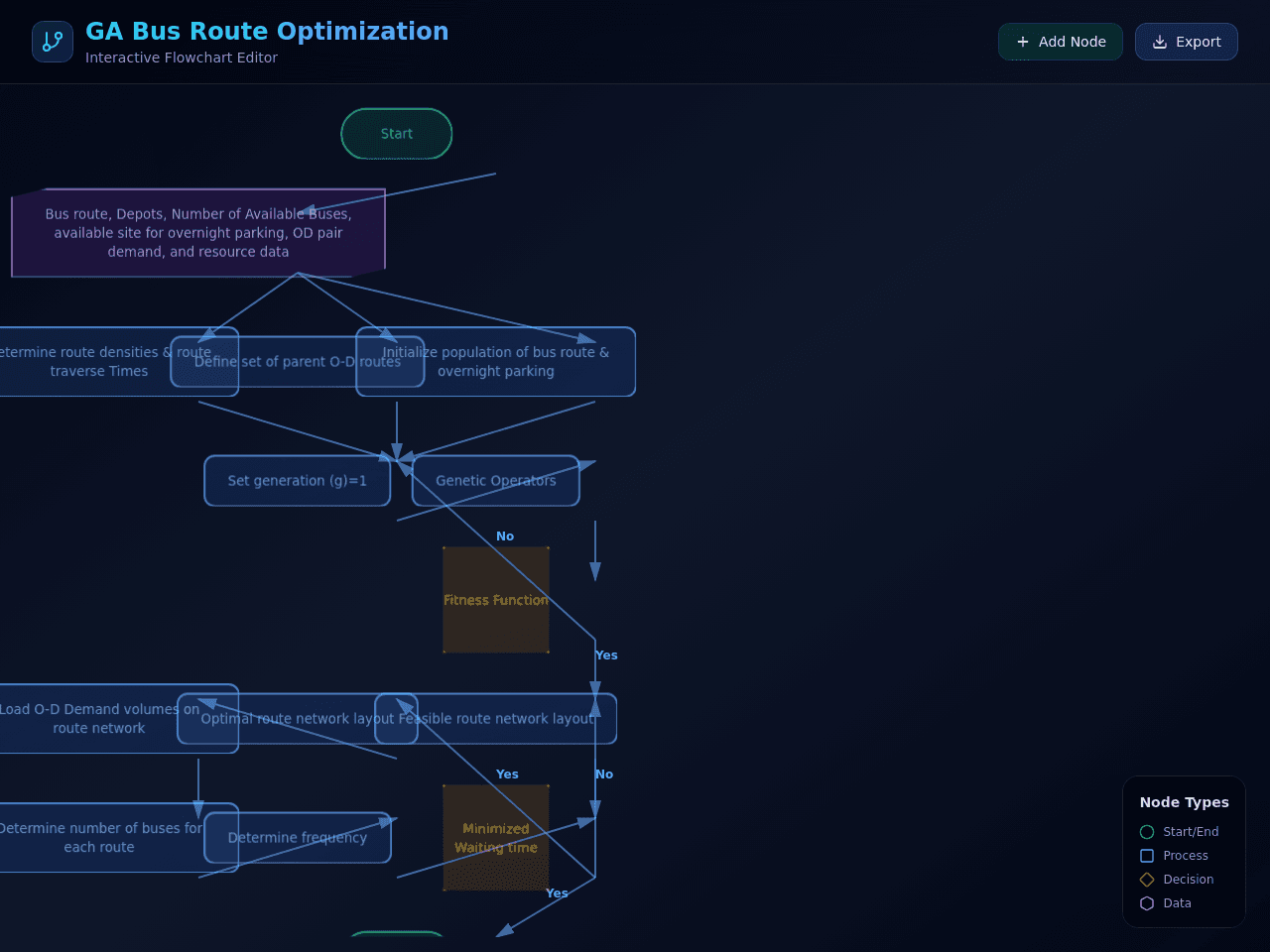Screen dimensions: 1270x952
Task: Select the Bus route, Depots data node
Action: (x=198, y=233)
